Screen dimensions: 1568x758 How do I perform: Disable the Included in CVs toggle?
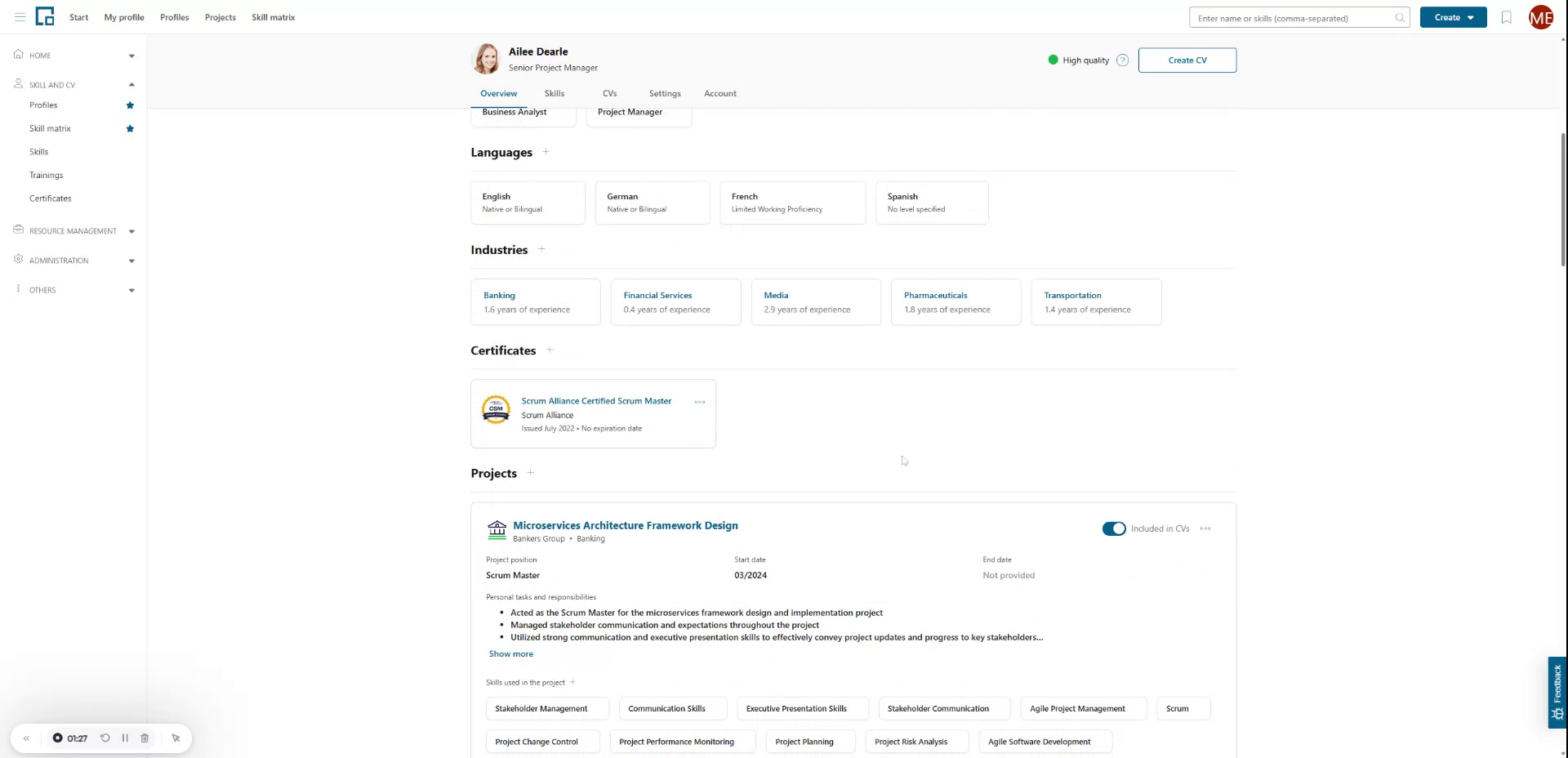pyautogui.click(x=1114, y=528)
